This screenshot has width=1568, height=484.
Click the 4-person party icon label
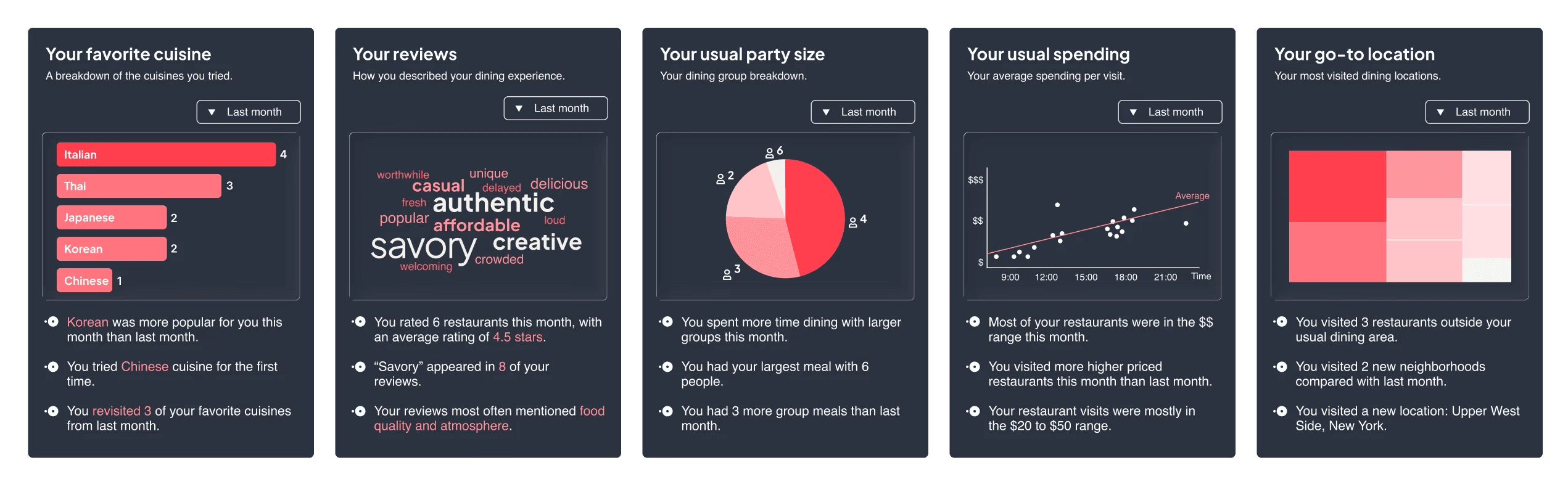tap(857, 221)
